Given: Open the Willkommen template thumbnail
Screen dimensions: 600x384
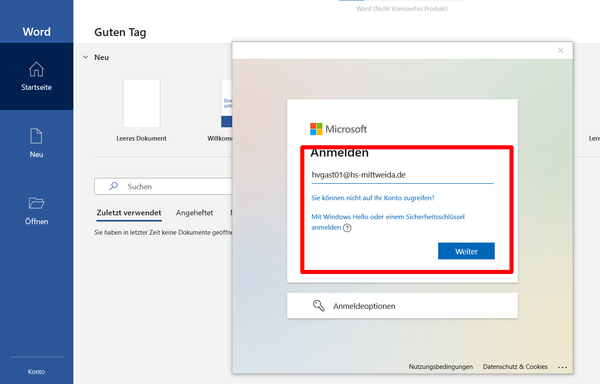Looking at the screenshot, I should (x=227, y=103).
